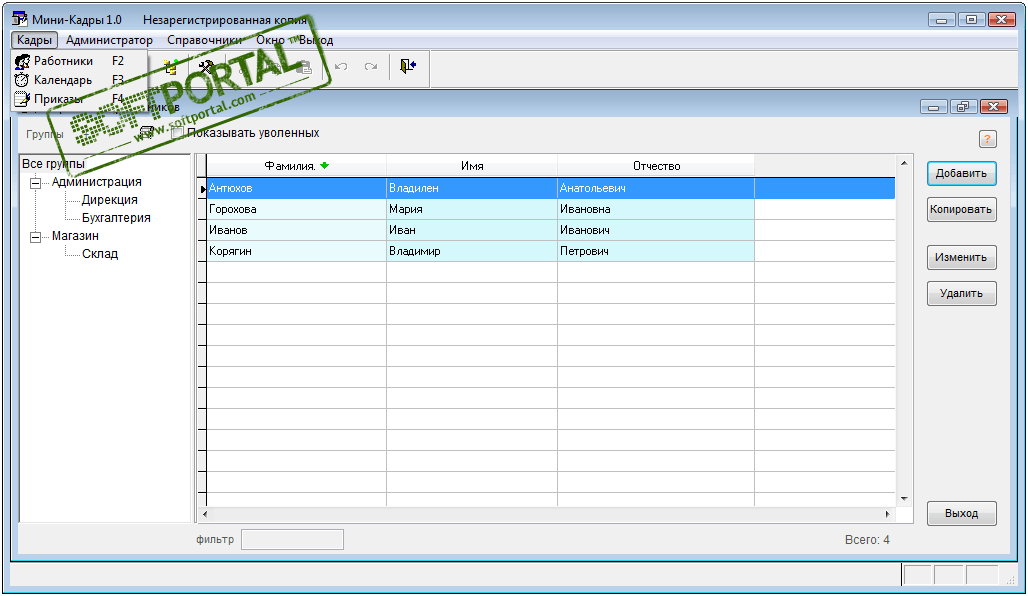The height and width of the screenshot is (596, 1028).
Task: Click the Добавить button
Action: 961,174
